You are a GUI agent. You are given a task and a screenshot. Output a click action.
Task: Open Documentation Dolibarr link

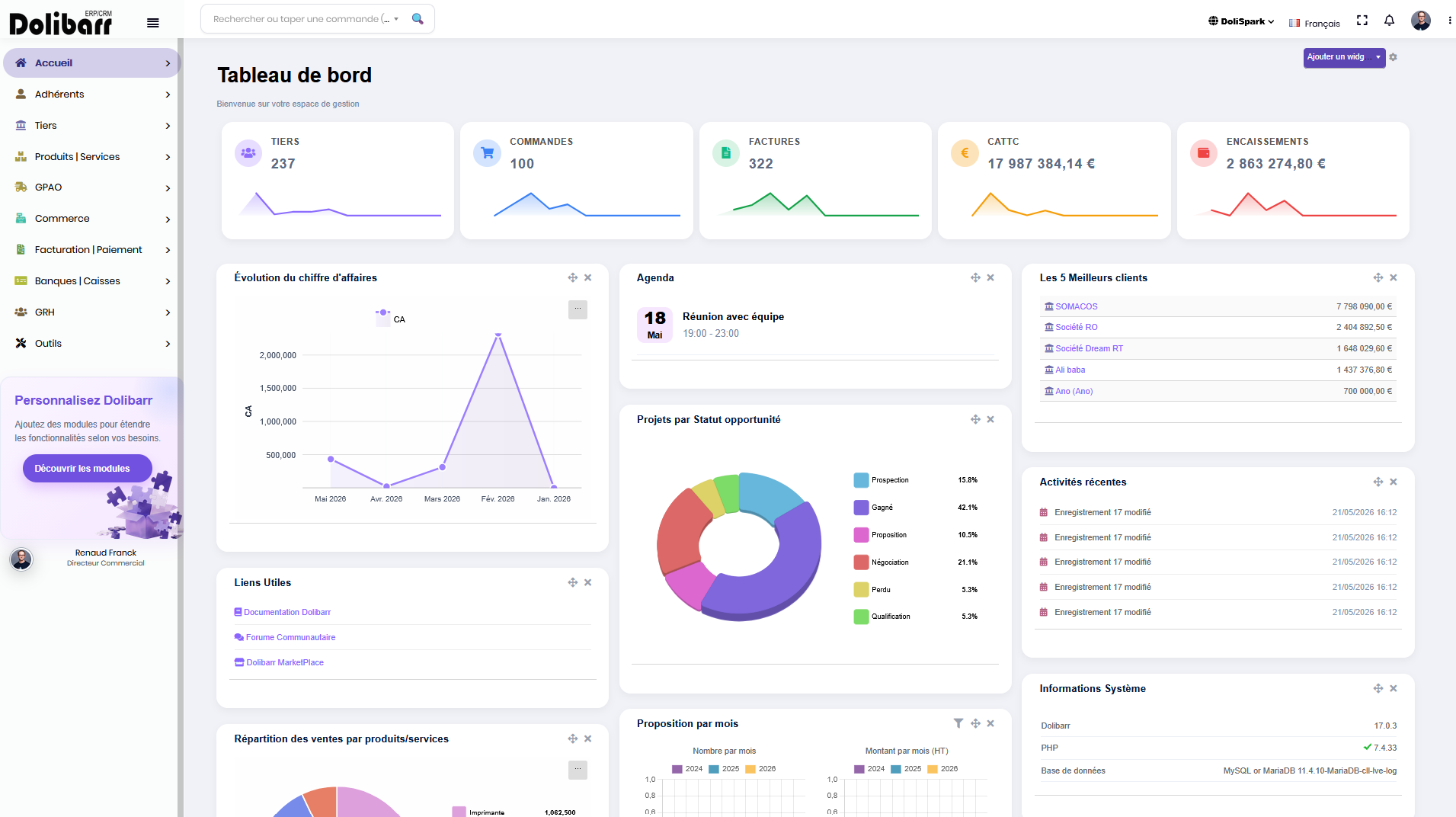(x=283, y=612)
